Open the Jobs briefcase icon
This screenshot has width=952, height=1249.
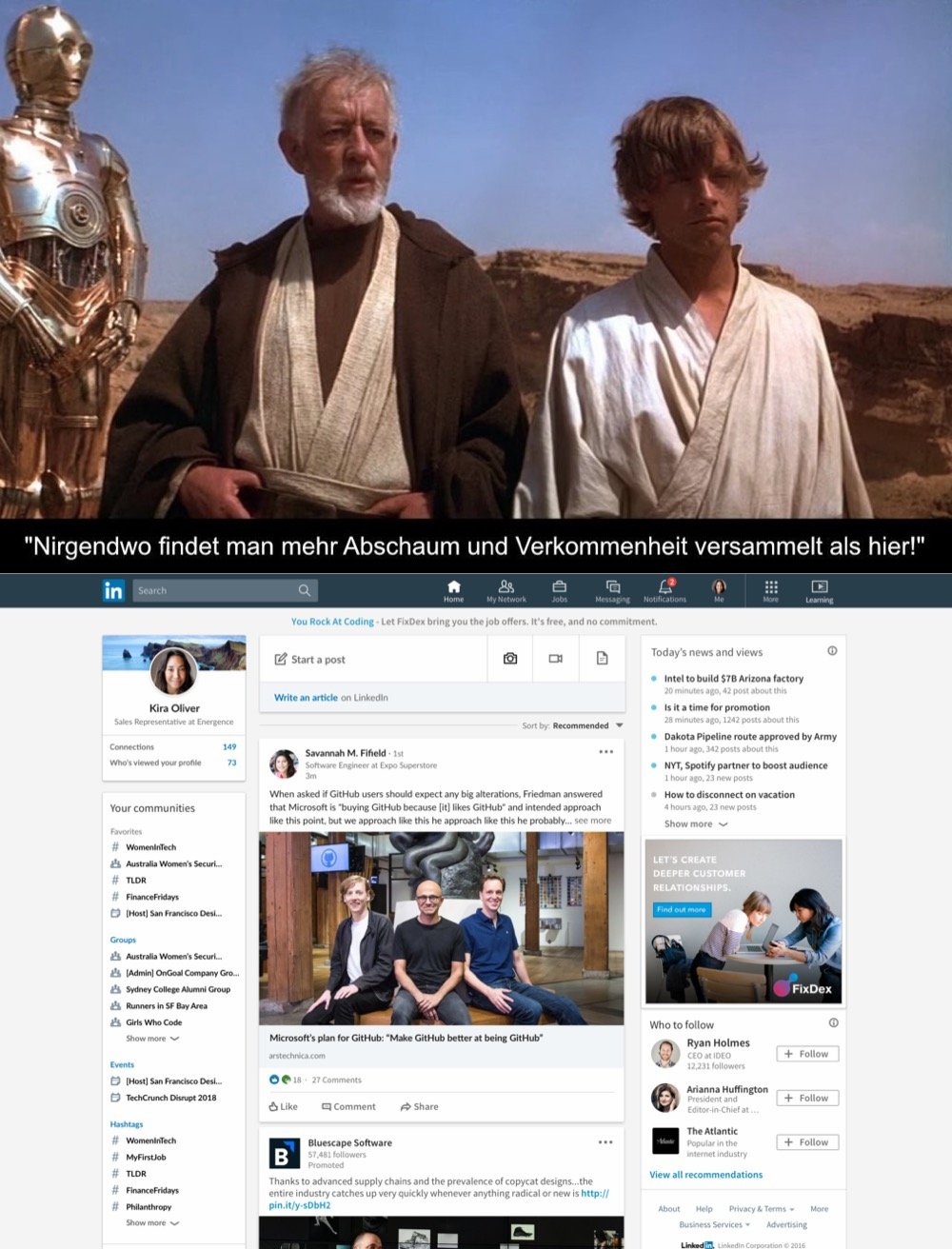[559, 587]
